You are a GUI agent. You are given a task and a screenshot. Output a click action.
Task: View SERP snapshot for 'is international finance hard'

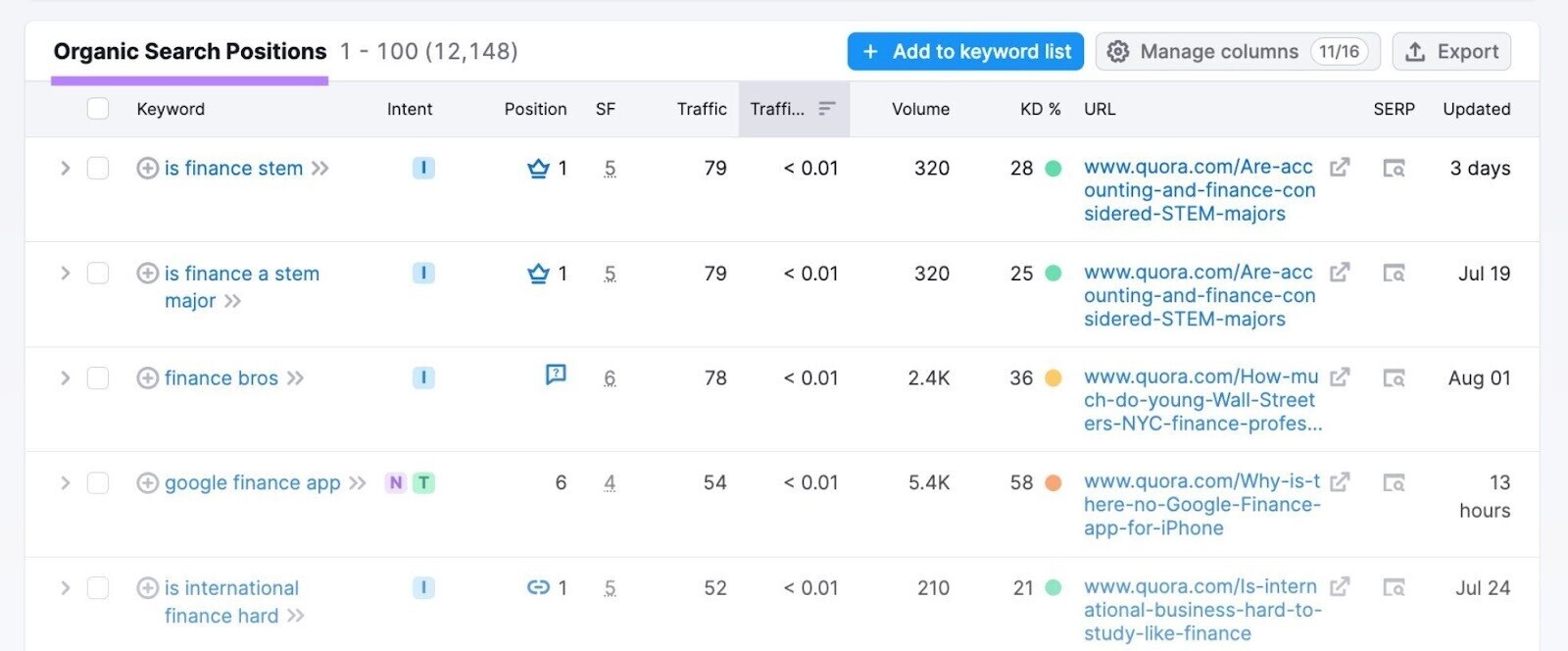(1394, 588)
